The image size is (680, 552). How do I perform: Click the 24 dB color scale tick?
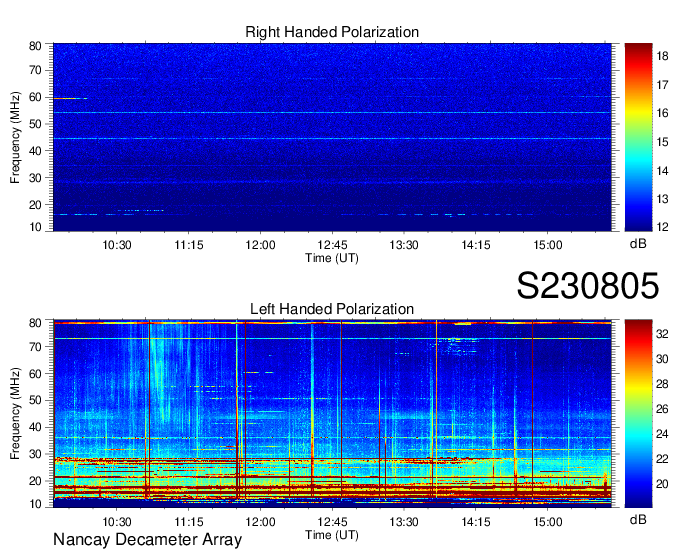point(662,434)
